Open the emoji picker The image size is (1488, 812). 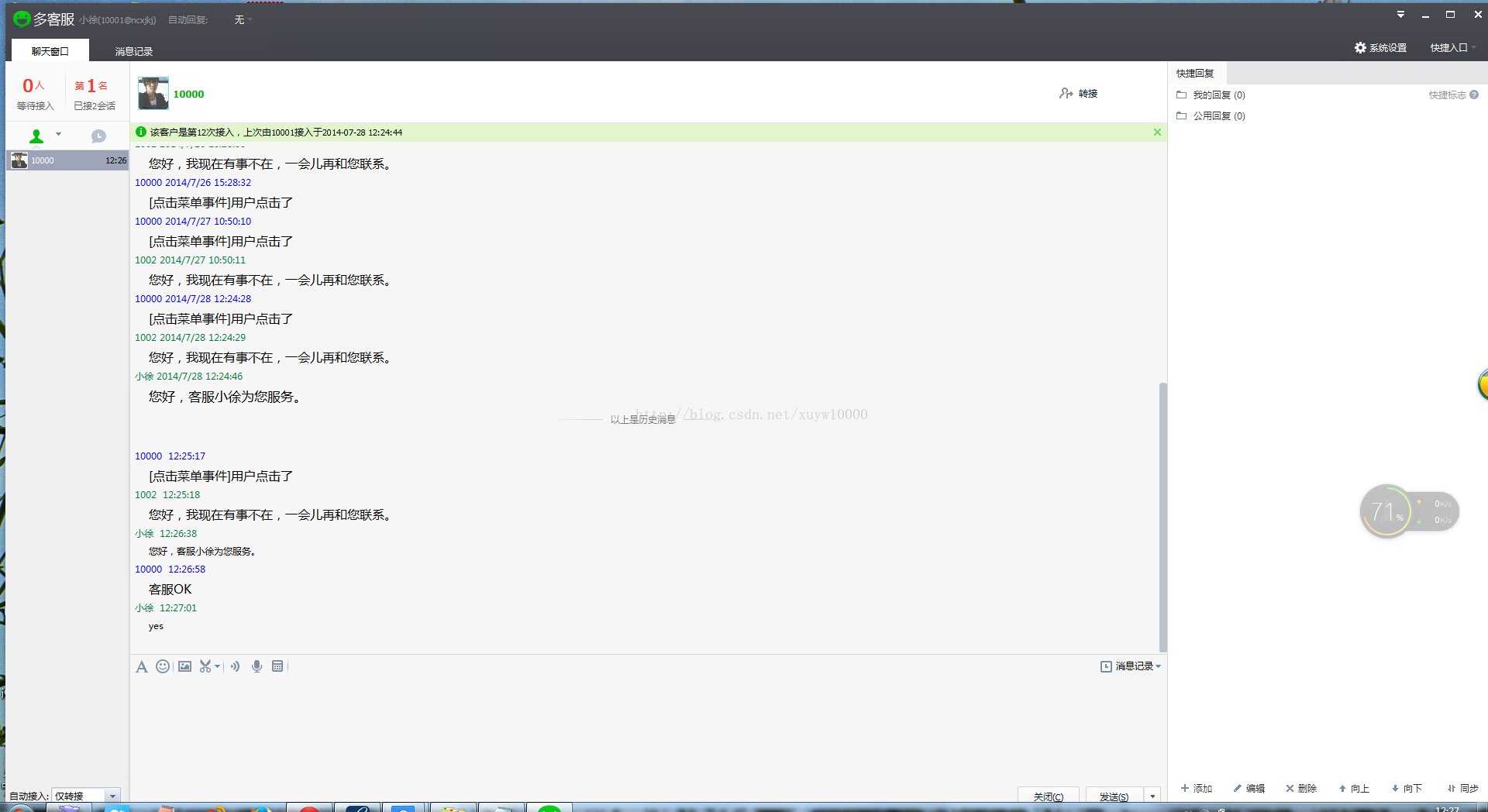162,666
